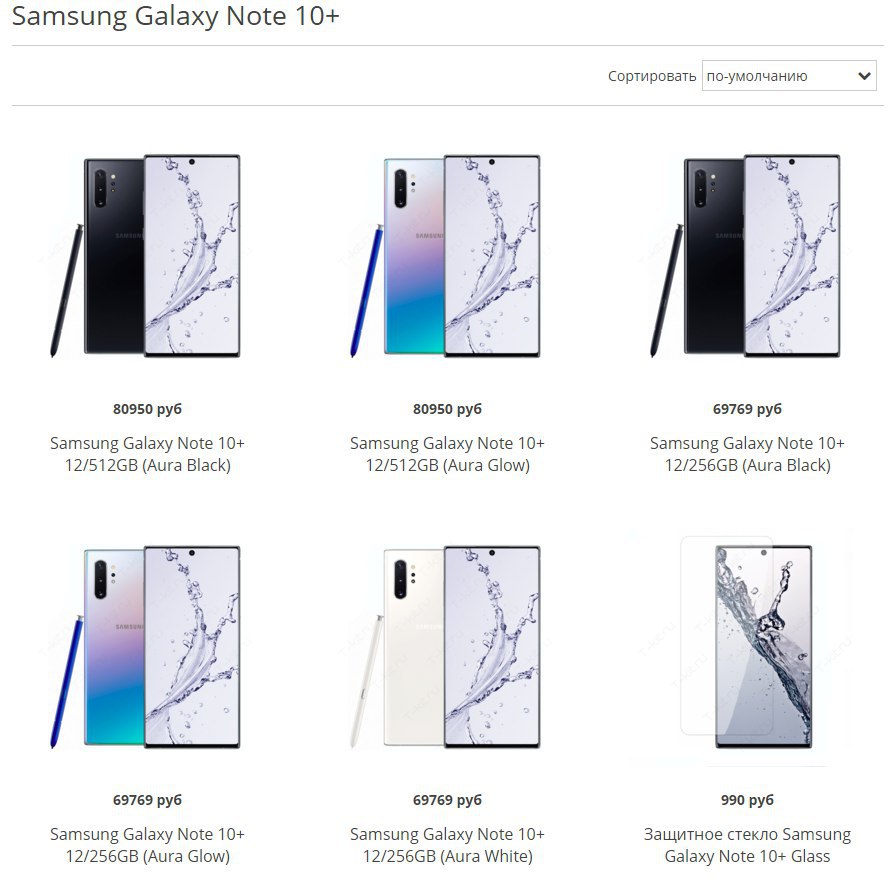This screenshot has height=879, width=889.
Task: Follow the Note 10+ 12/512GB (Aura Black) title link
Action: 147,454
